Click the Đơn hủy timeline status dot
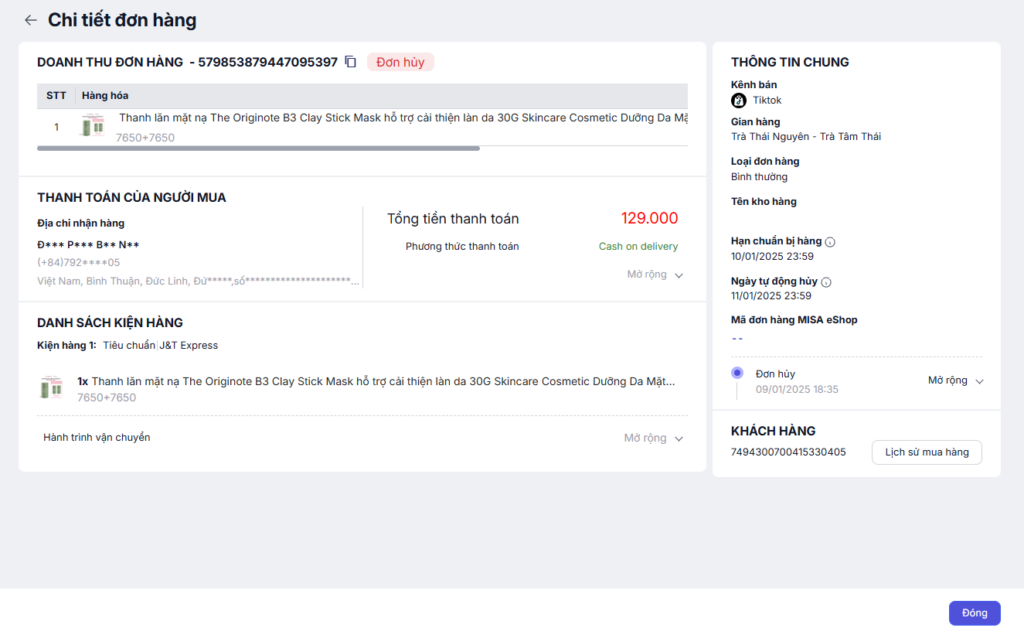This screenshot has height=638, width=1024. coord(737,373)
